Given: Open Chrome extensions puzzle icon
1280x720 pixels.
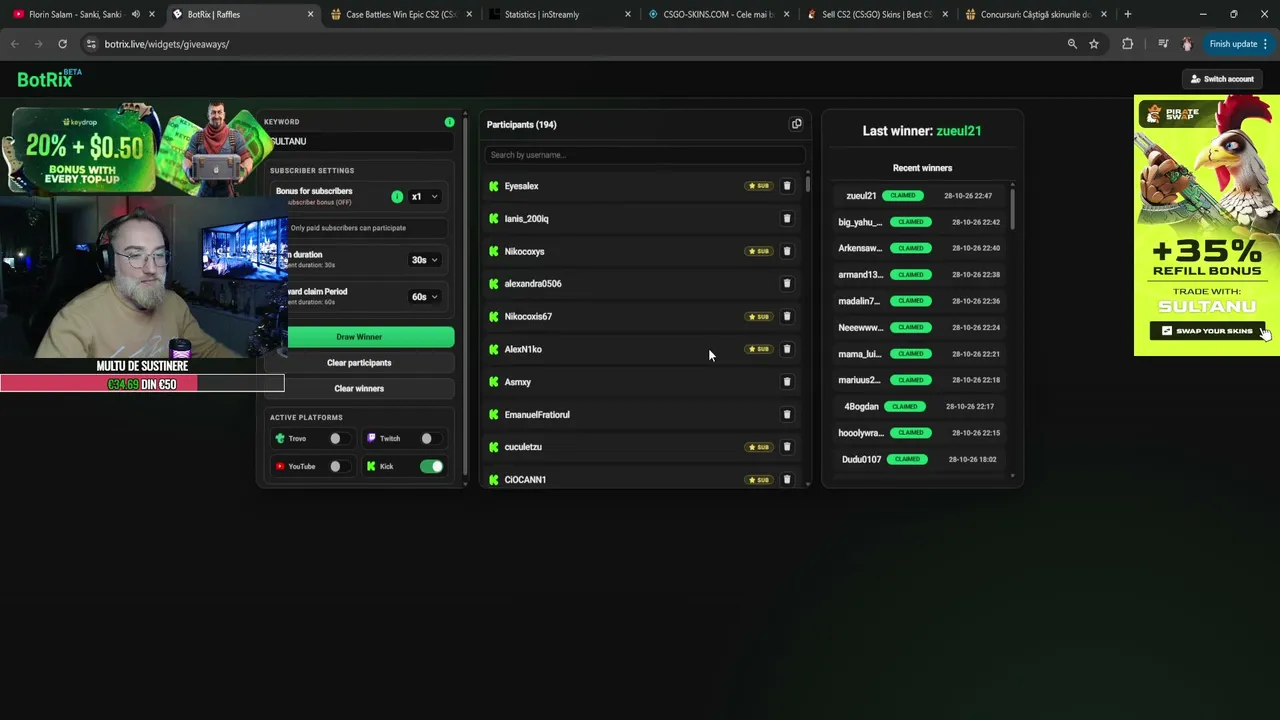Looking at the screenshot, I should (x=1128, y=44).
